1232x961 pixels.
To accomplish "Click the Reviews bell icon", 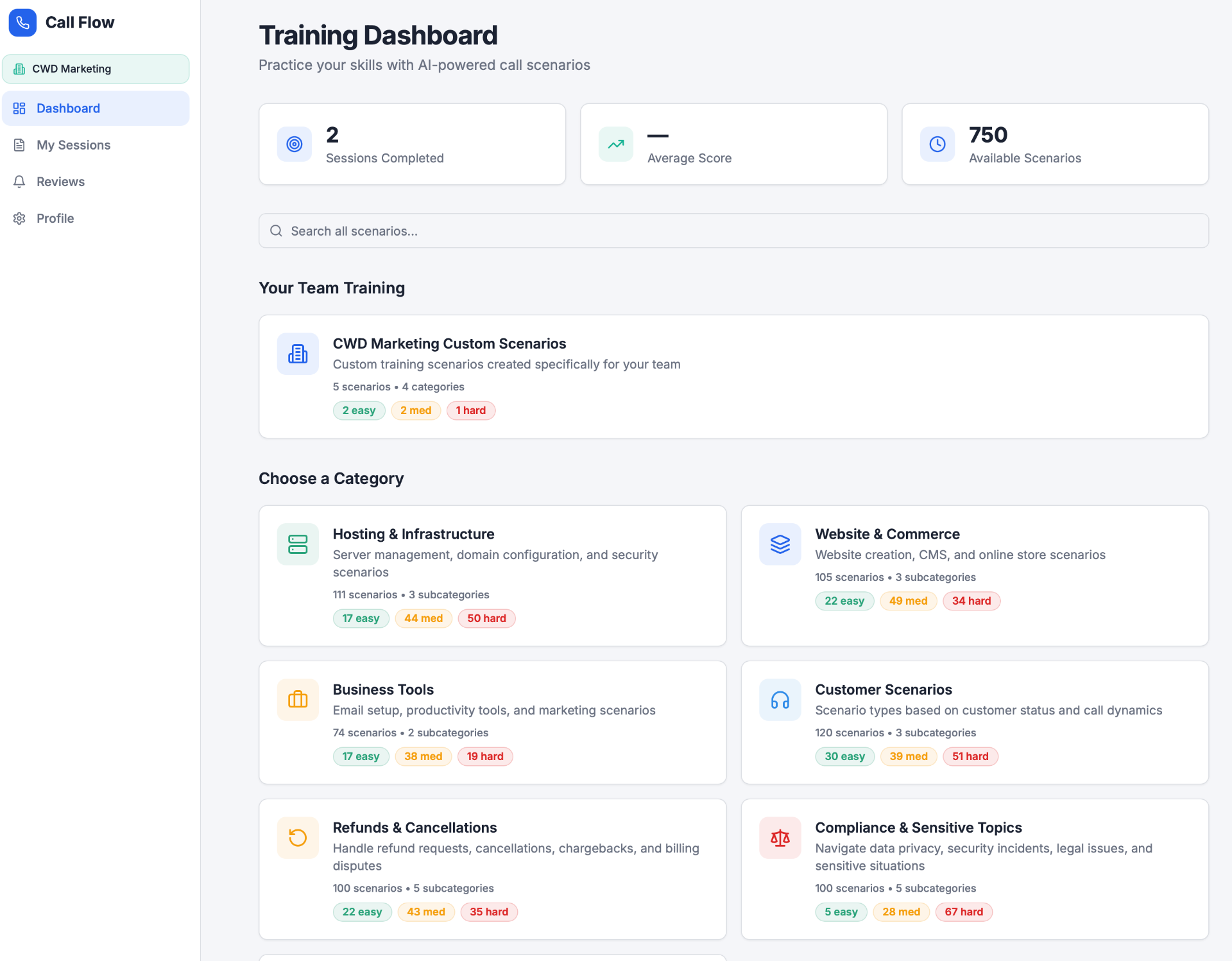I will click(19, 182).
